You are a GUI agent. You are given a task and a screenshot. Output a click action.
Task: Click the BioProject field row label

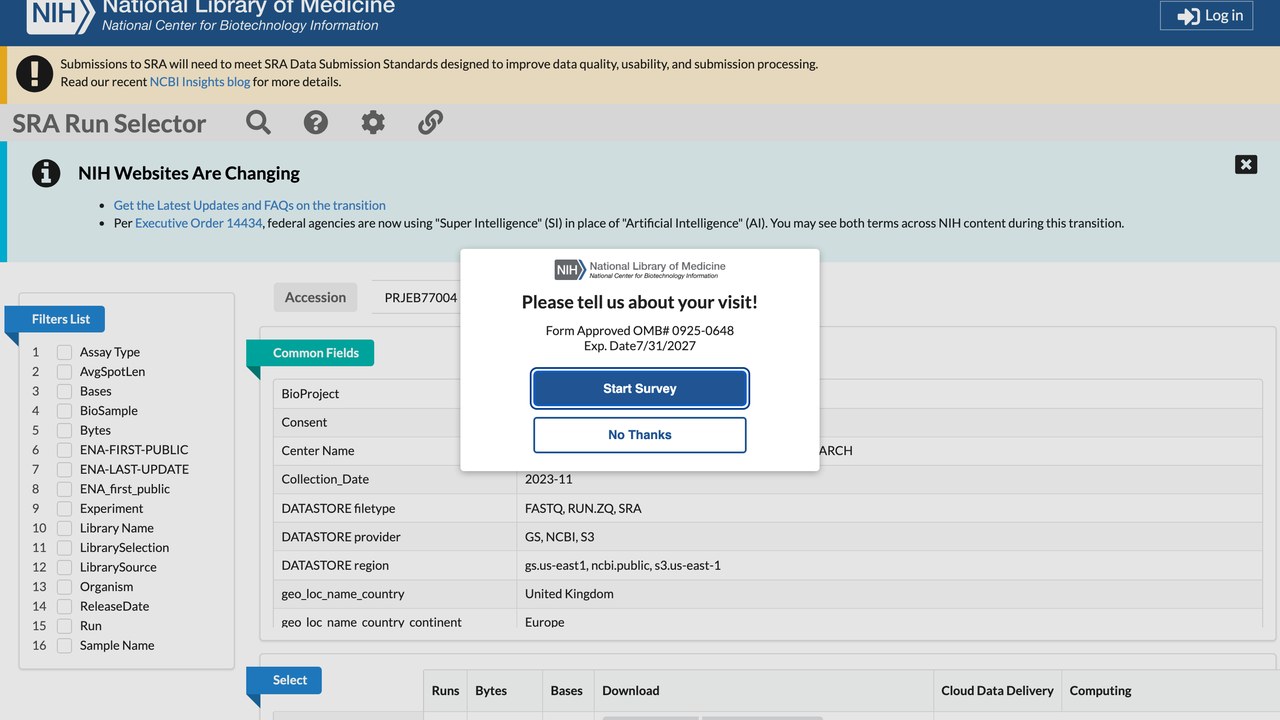pyautogui.click(x=310, y=394)
